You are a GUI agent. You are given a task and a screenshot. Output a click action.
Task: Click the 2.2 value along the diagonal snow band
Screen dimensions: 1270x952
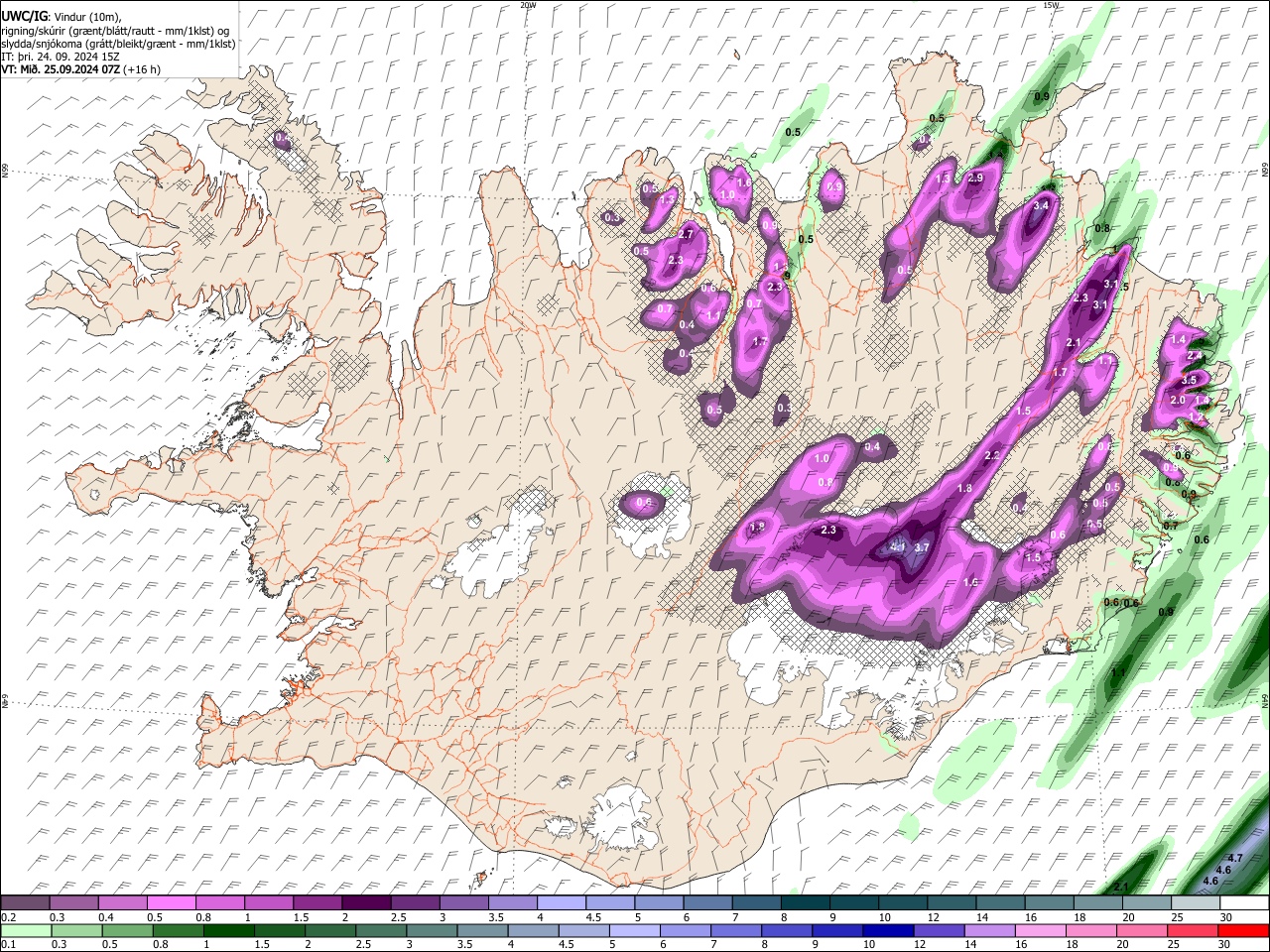click(x=992, y=456)
